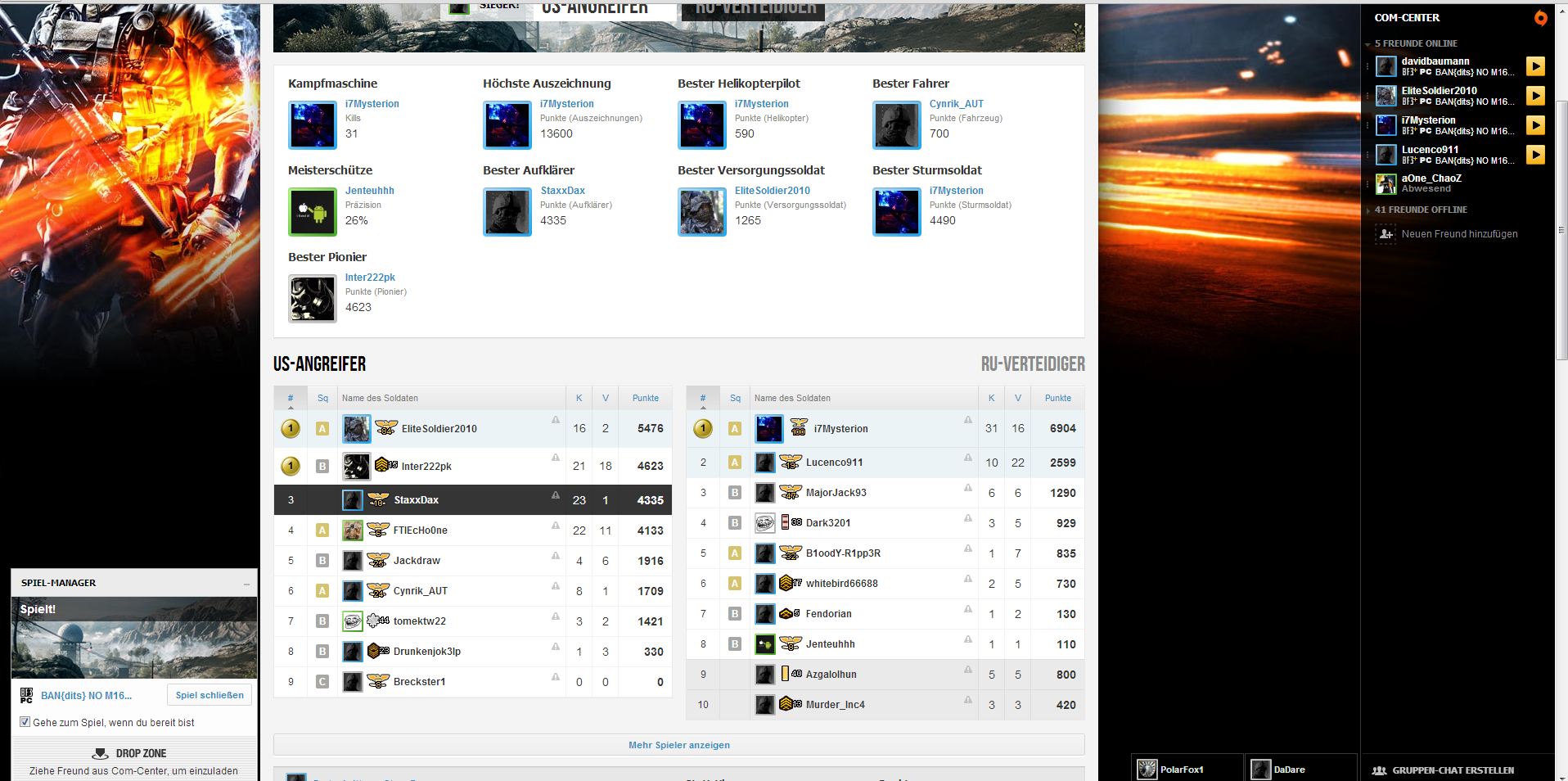Click whitebird66688 in RU scoreboard
The image size is (1568, 781).
pyautogui.click(x=841, y=584)
